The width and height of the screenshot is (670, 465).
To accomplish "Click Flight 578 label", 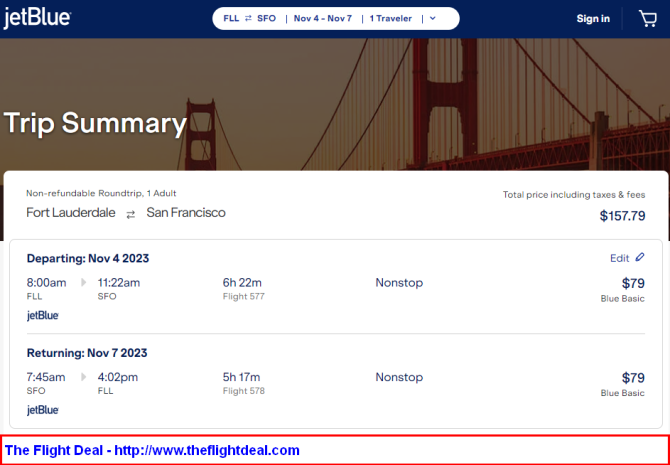I will click(244, 391).
